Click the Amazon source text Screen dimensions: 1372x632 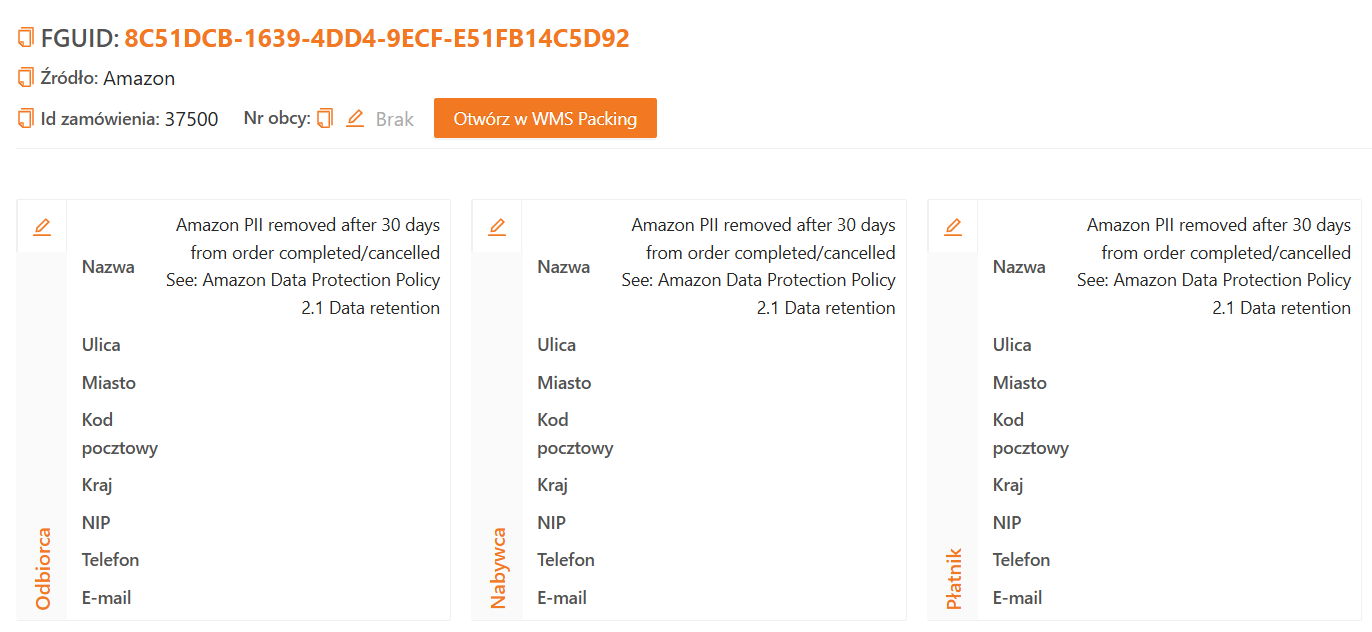coord(139,78)
